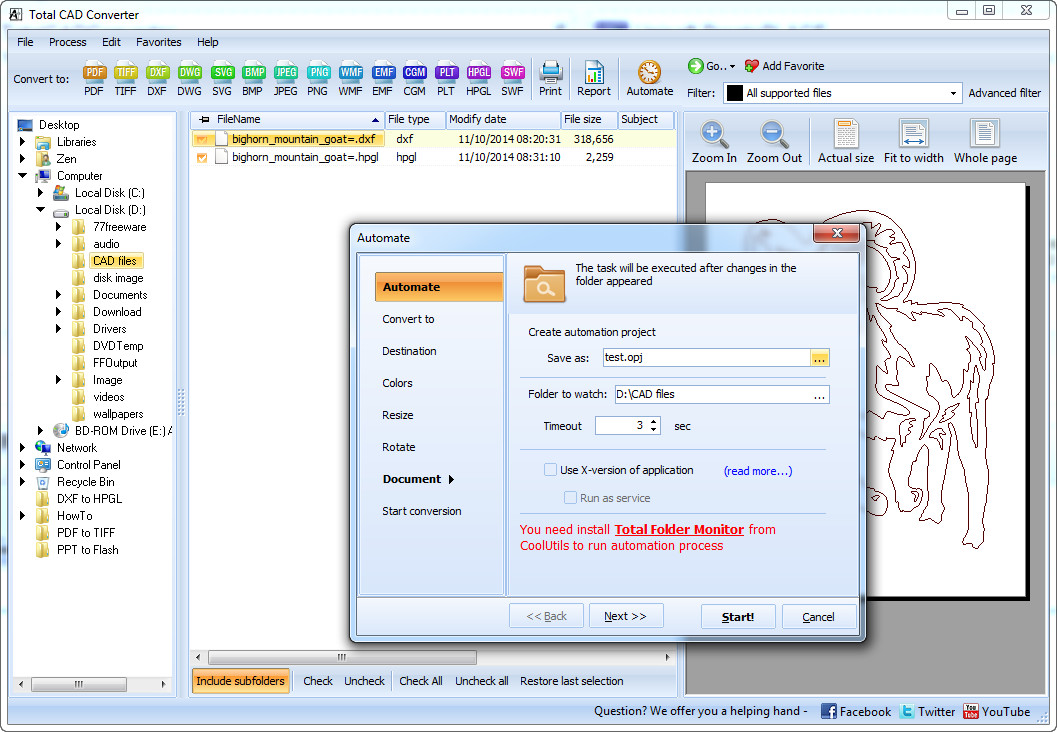Show Whole page in preview
The height and width of the screenshot is (732, 1057).
[985, 142]
